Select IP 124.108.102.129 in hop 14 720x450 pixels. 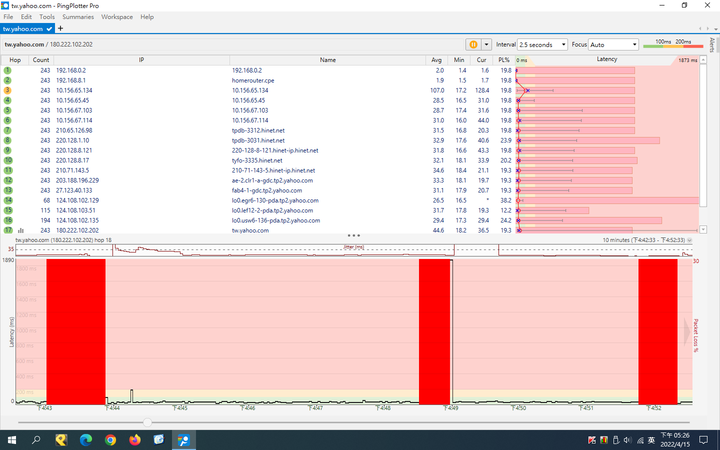coord(78,200)
